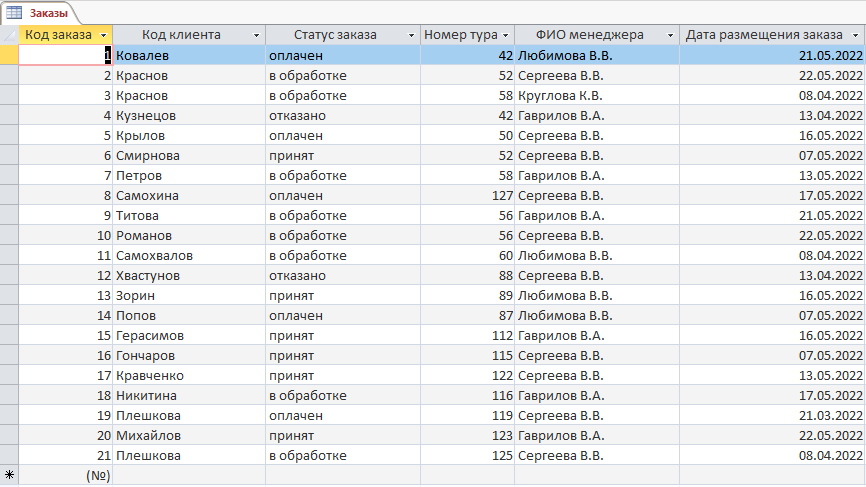Click the Круглова К.В. manager cell
The width and height of the screenshot is (866, 487).
[x=597, y=96]
